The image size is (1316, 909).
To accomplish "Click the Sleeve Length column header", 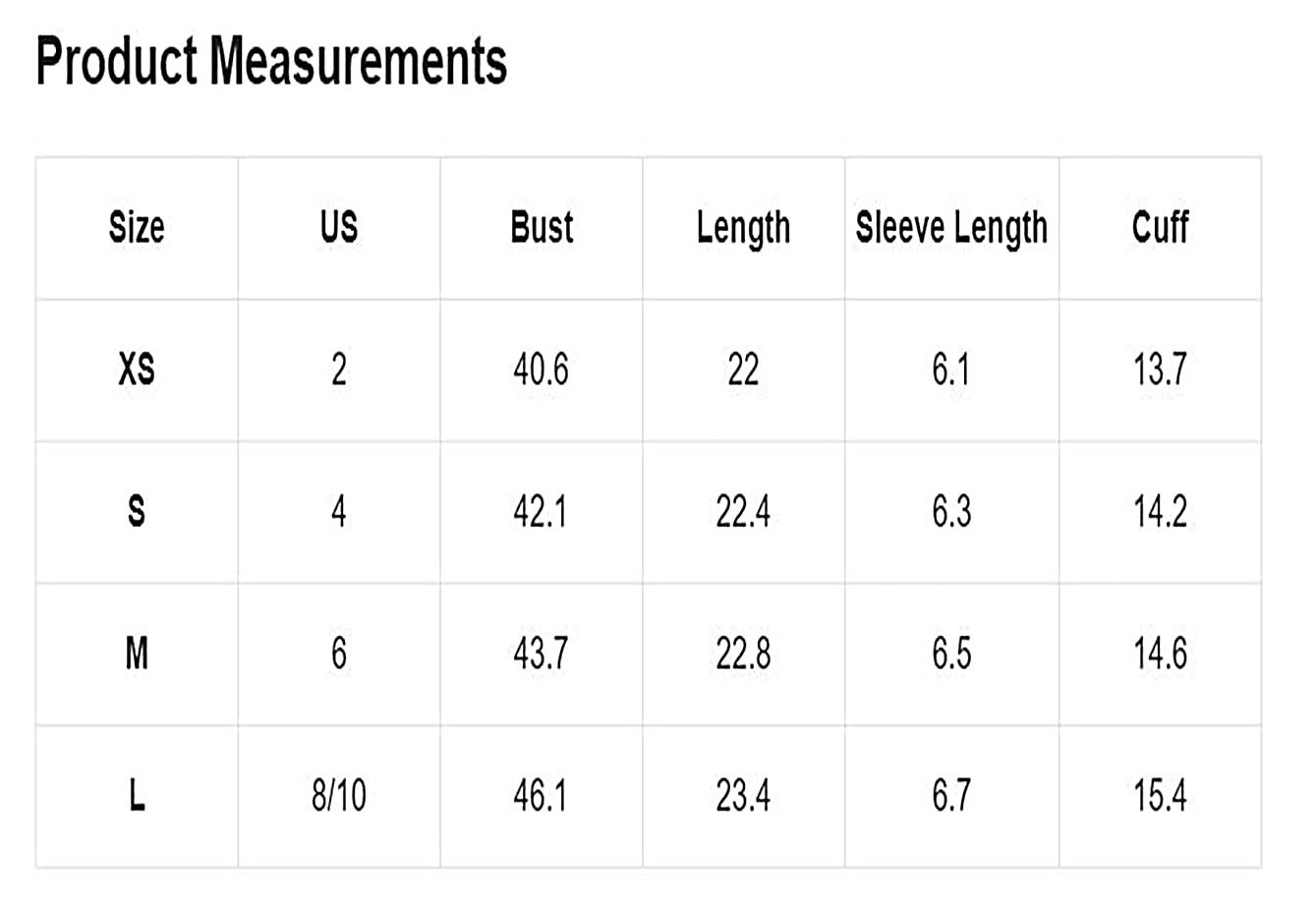I will (951, 229).
